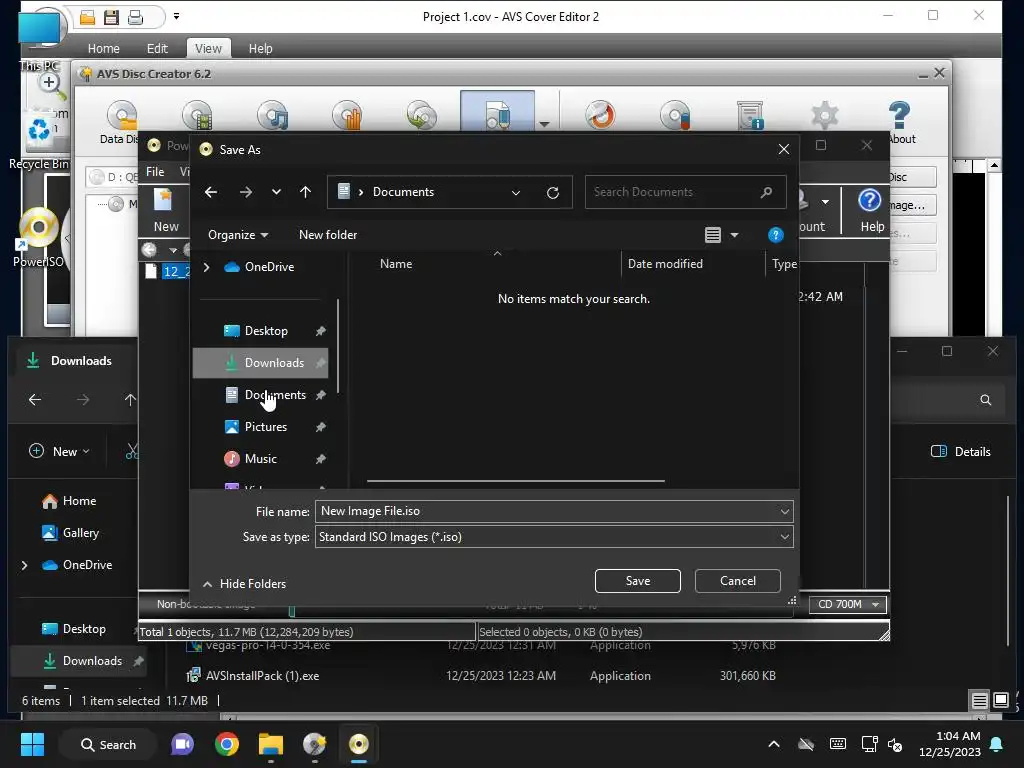Open the File name history dropdown
Image resolution: width=1024 pixels, height=768 pixels.
point(784,511)
